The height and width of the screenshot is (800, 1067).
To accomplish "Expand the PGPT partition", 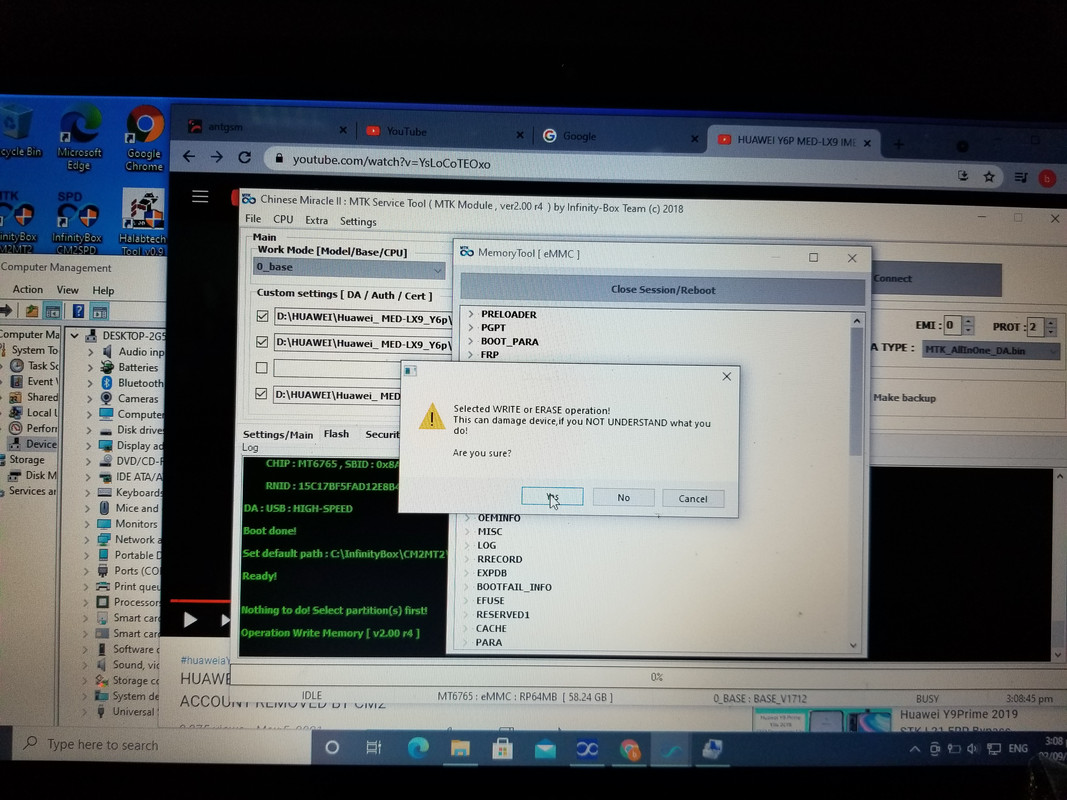I will pos(471,327).
